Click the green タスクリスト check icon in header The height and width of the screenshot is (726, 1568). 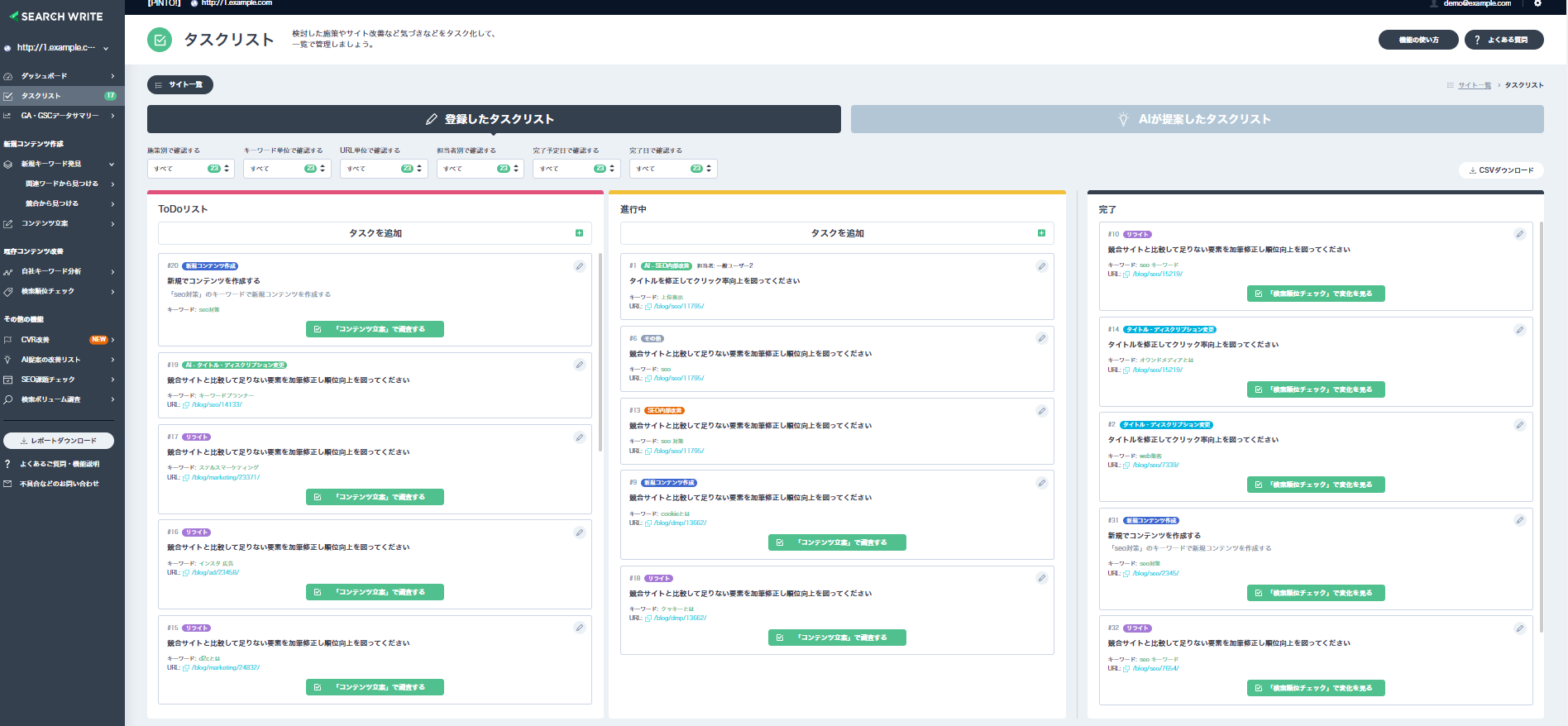(x=160, y=40)
